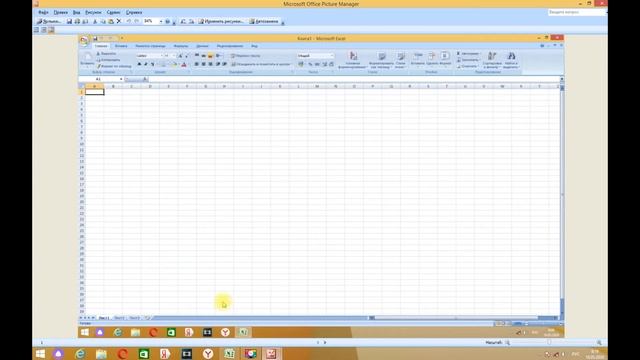The image size is (640, 360).
Task: Go to previous picture arrow
Action: tap(318, 342)
